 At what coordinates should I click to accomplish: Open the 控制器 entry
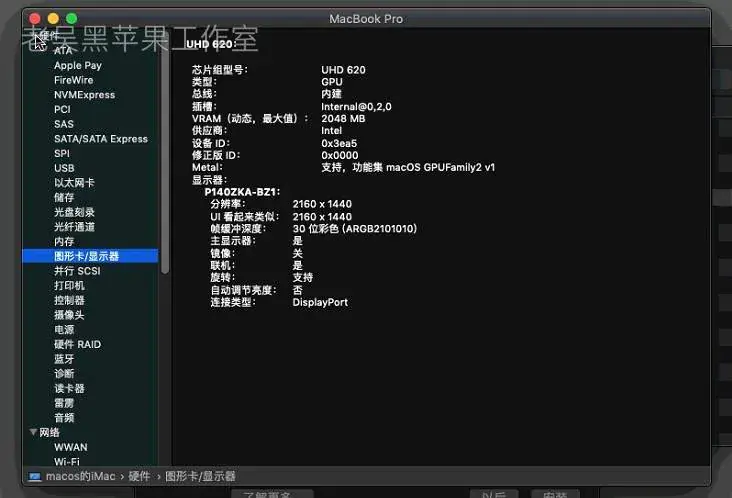point(69,300)
